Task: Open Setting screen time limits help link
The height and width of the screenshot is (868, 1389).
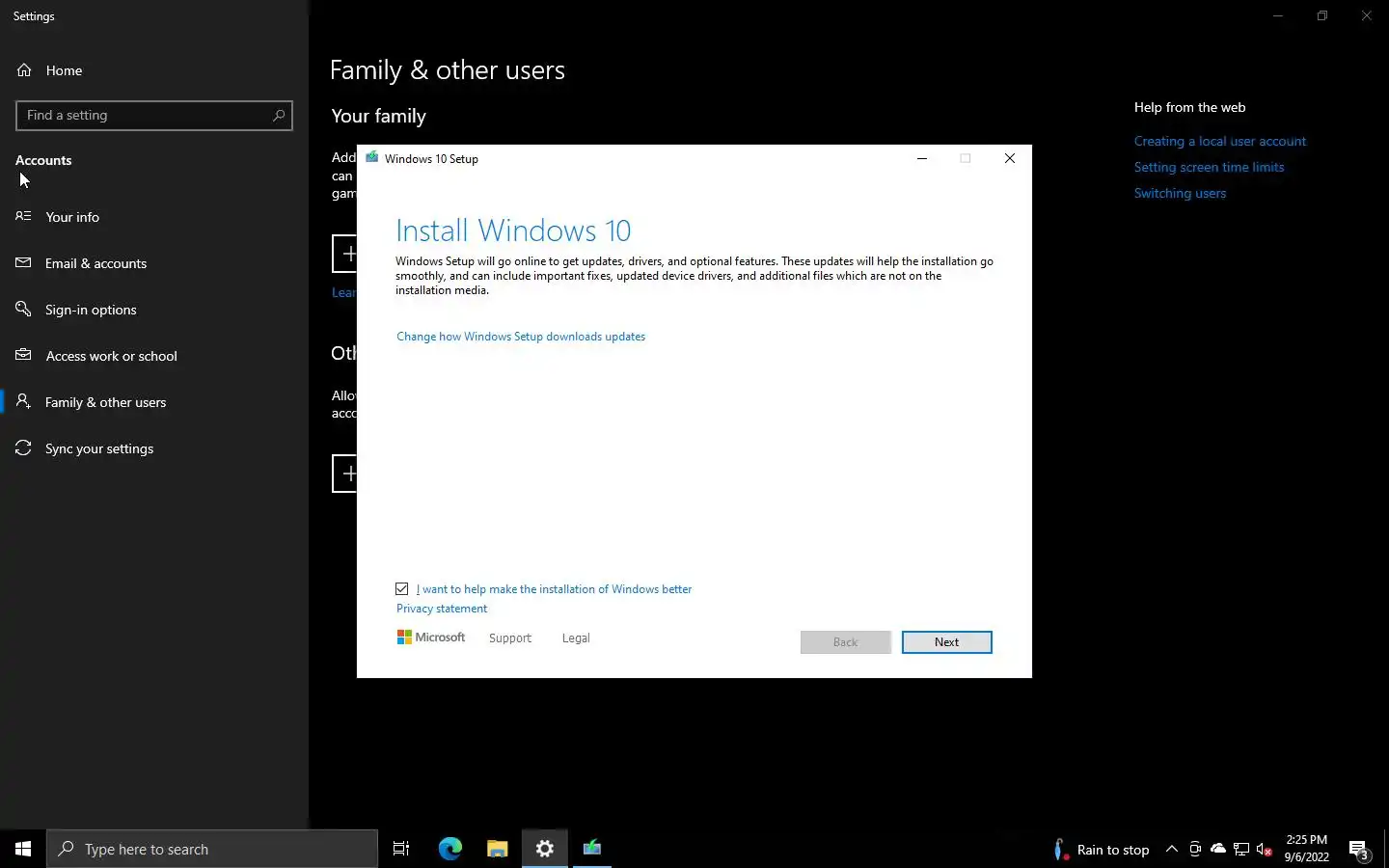Action: click(1210, 167)
